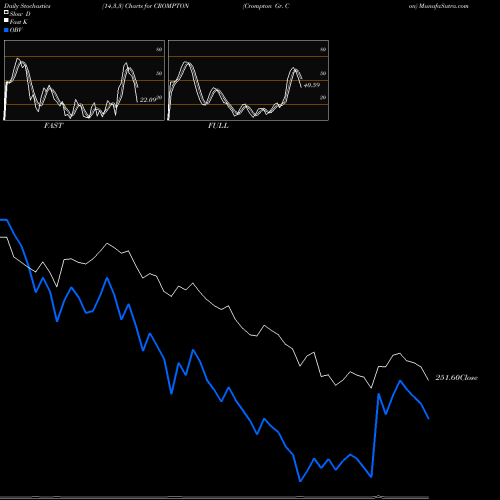
Task: Select the FULL stochastic chart label
Action: tap(218, 126)
